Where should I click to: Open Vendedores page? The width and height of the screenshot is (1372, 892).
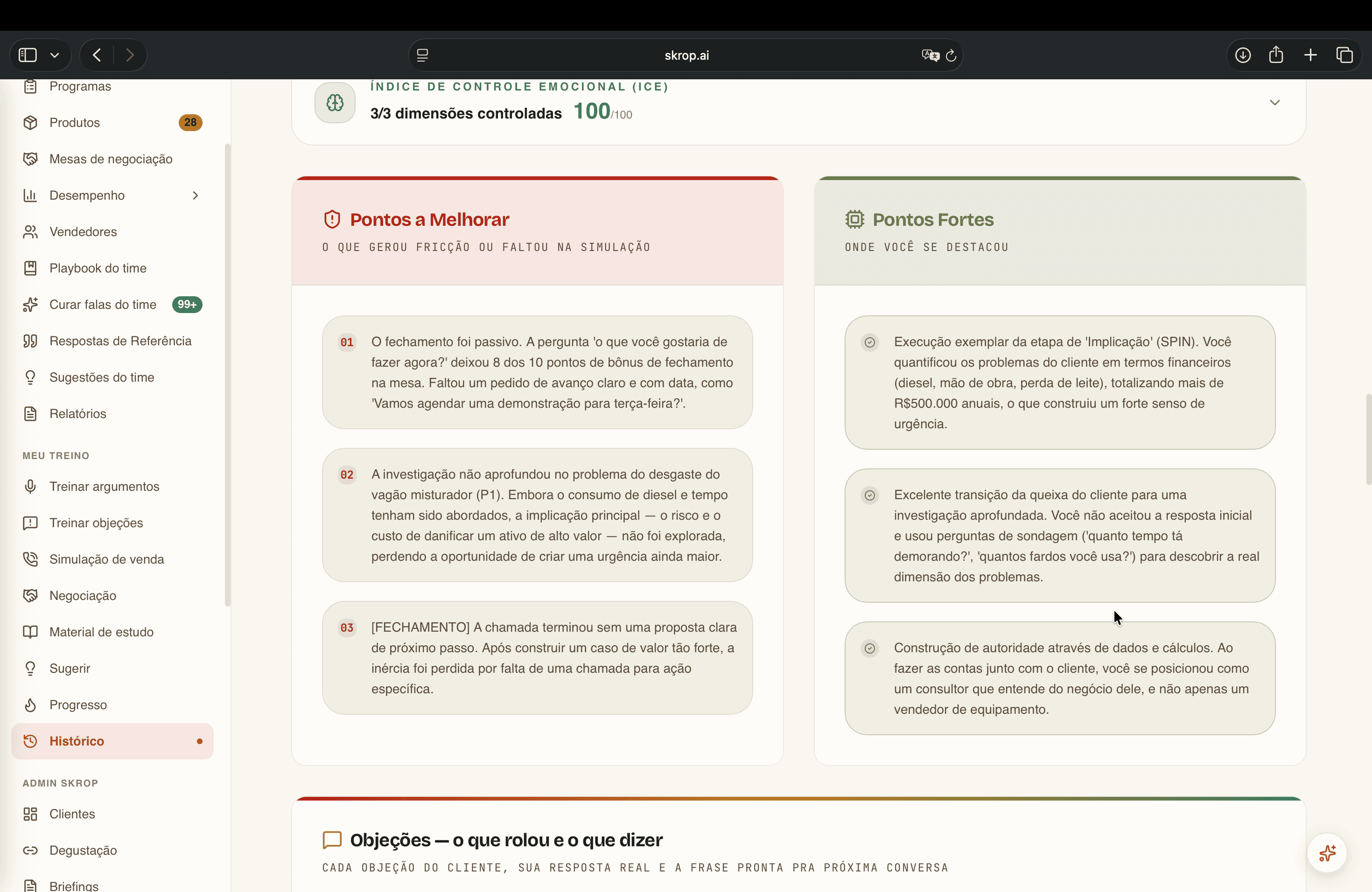112,232
